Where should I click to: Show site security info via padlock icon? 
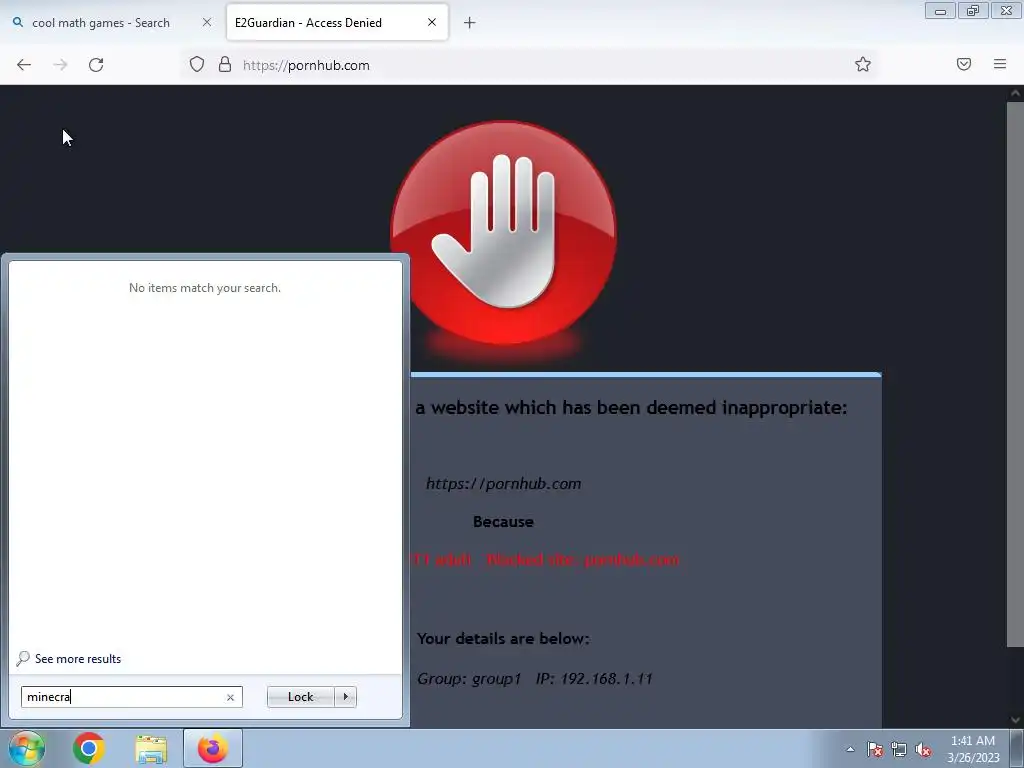click(225, 65)
